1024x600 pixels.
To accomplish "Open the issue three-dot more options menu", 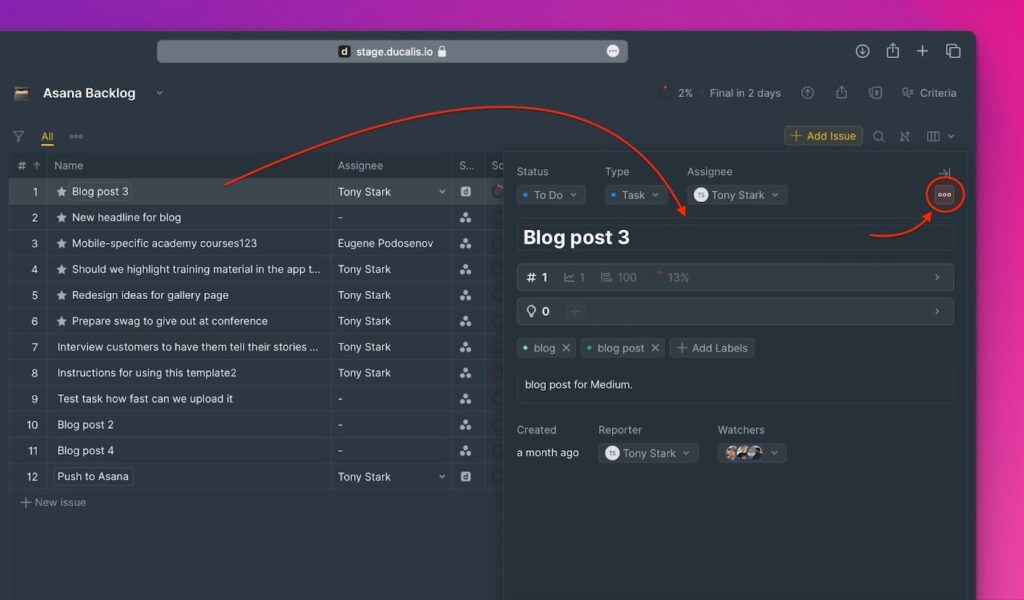I will pos(944,195).
